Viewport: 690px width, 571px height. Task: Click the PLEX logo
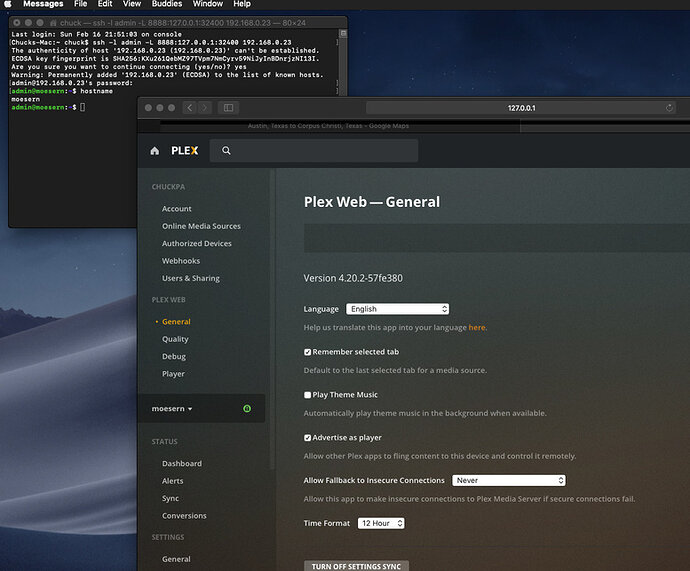click(185, 151)
